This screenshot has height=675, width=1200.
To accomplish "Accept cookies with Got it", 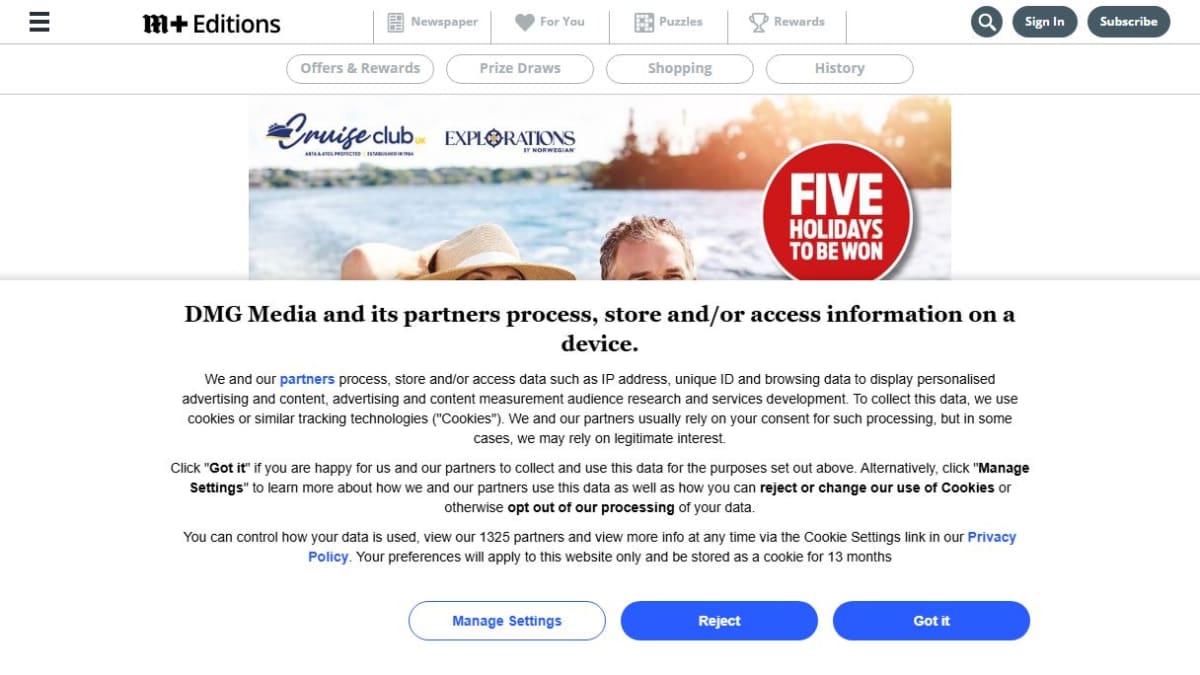I will (x=931, y=621).
